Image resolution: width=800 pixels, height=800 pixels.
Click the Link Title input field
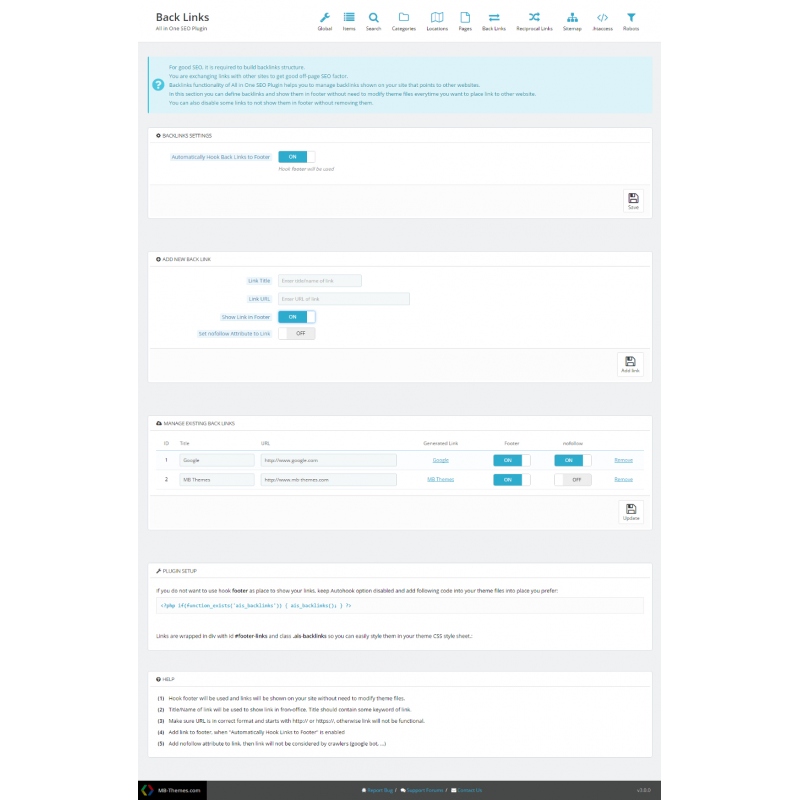[x=319, y=281]
